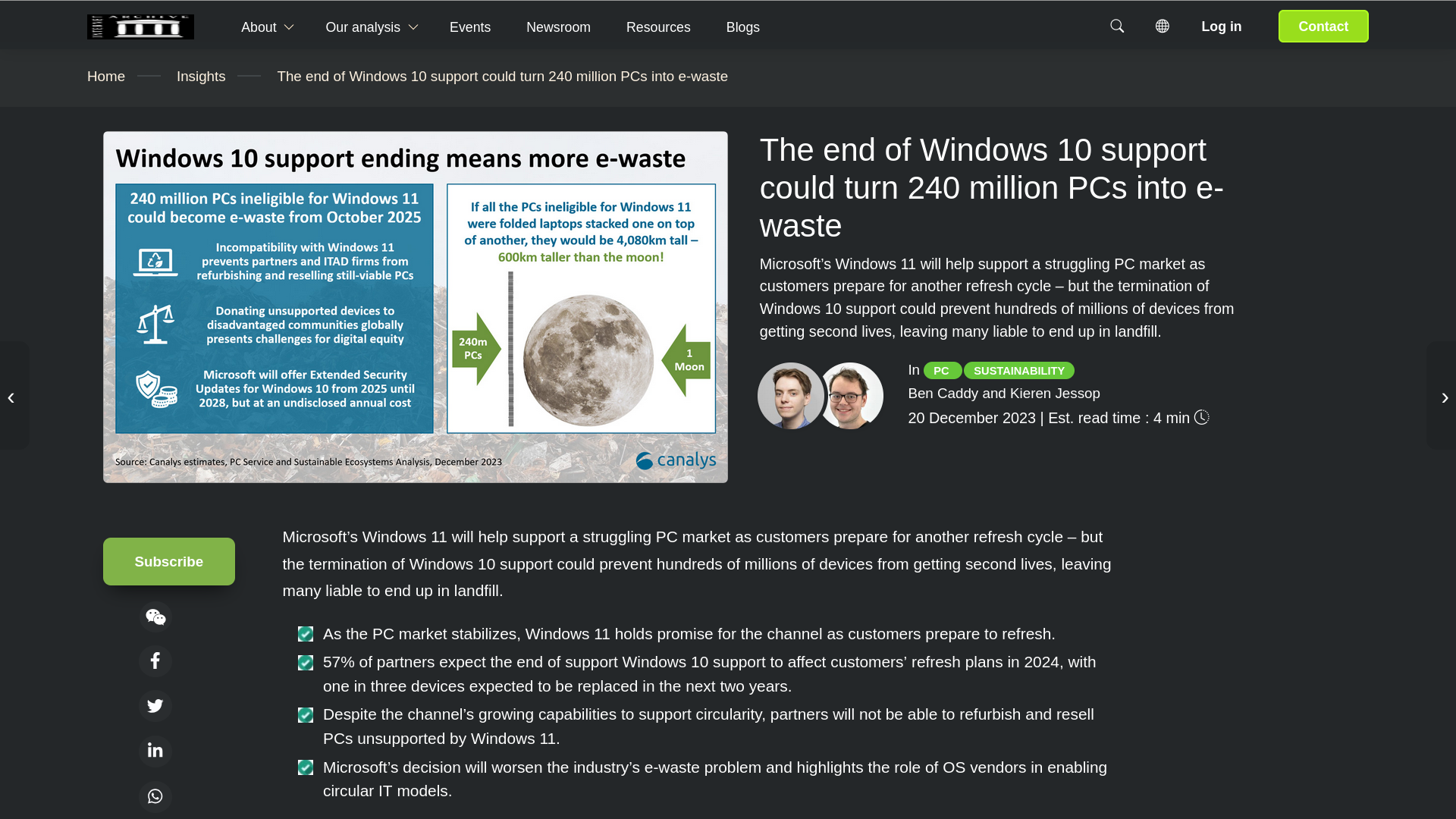The width and height of the screenshot is (1456, 819).
Task: Share article on Facebook icon
Action: pyautogui.click(x=155, y=661)
